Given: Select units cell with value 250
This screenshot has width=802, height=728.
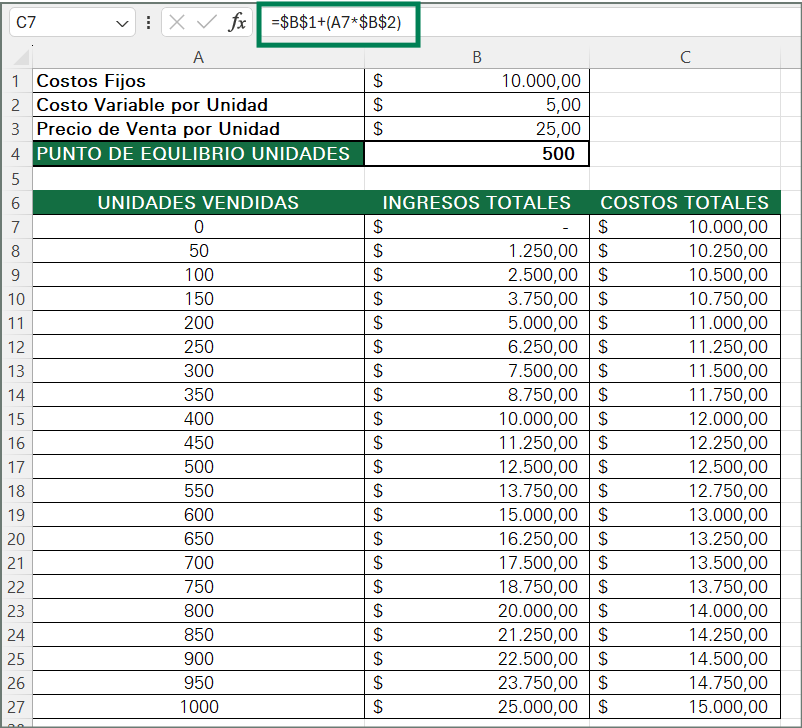Looking at the screenshot, I should [x=198, y=347].
